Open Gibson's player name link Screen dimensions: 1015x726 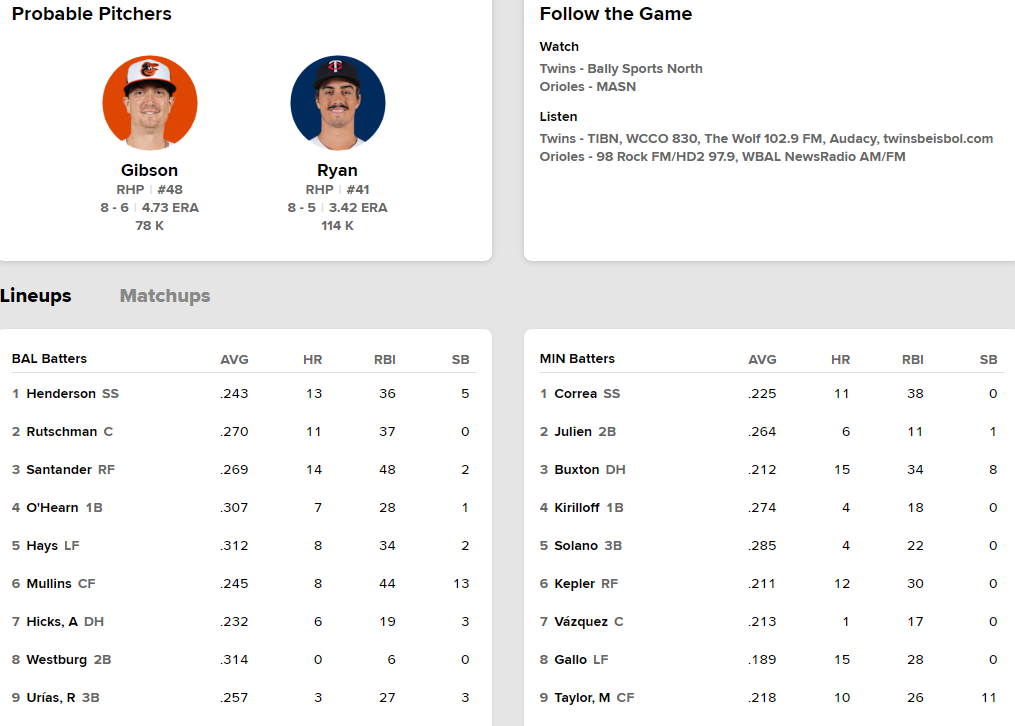pyautogui.click(x=150, y=170)
